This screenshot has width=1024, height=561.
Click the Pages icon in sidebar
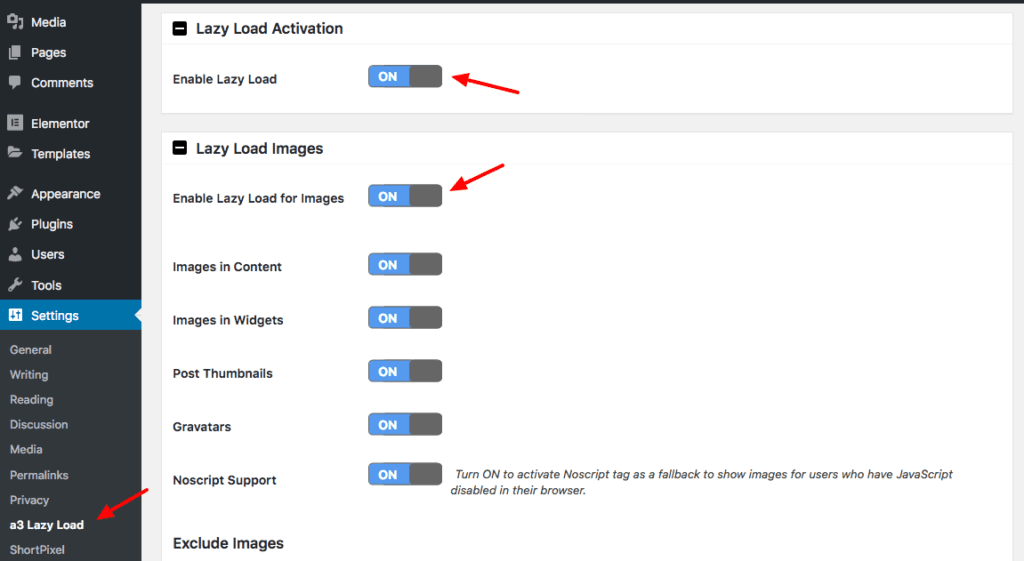[15, 52]
